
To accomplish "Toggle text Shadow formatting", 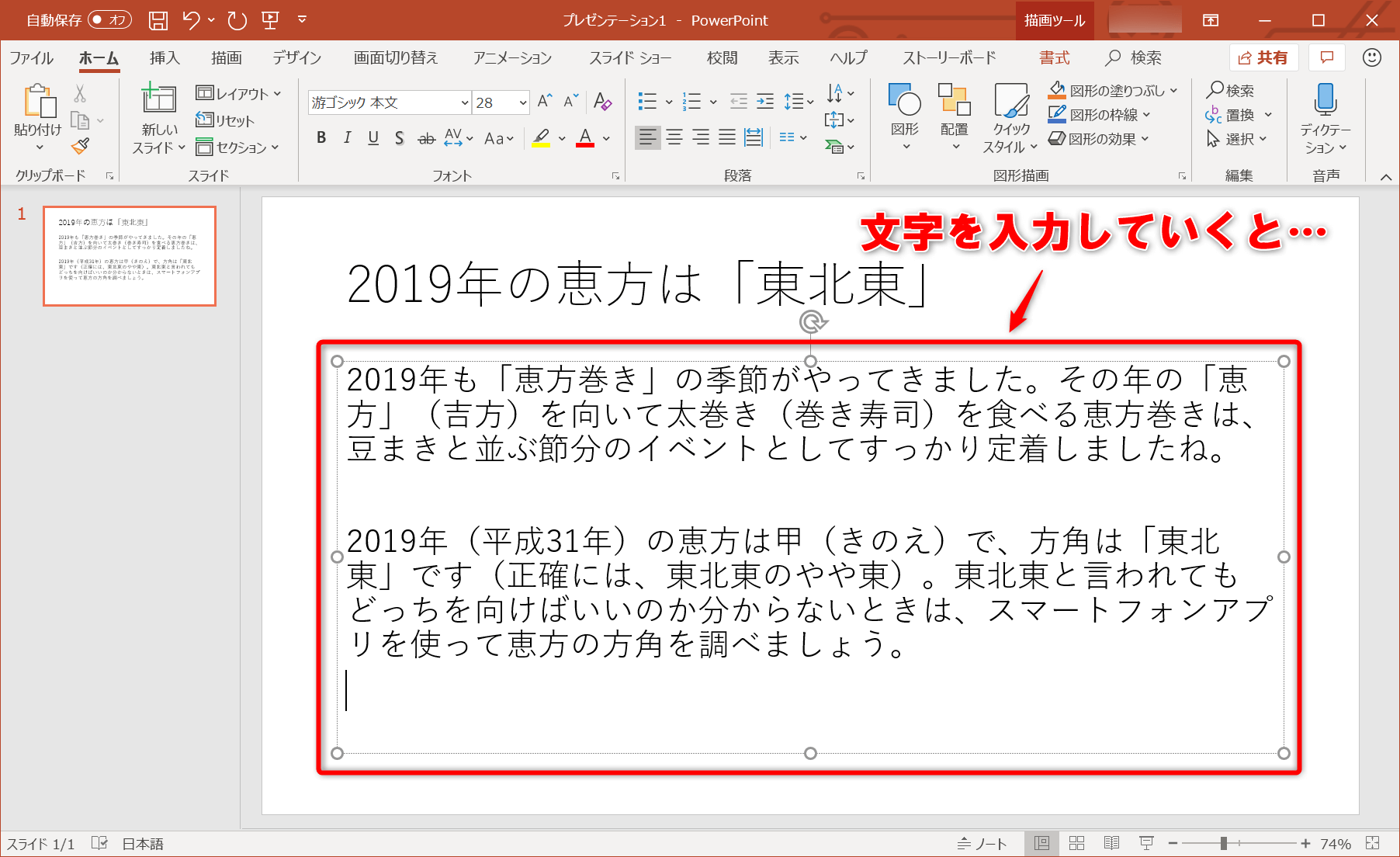I will [x=400, y=138].
